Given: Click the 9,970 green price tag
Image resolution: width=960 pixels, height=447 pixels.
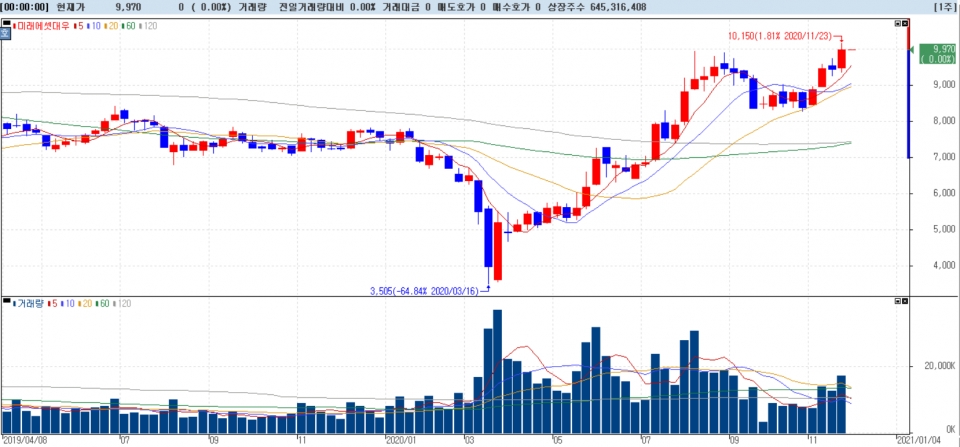Looking at the screenshot, I should (938, 53).
